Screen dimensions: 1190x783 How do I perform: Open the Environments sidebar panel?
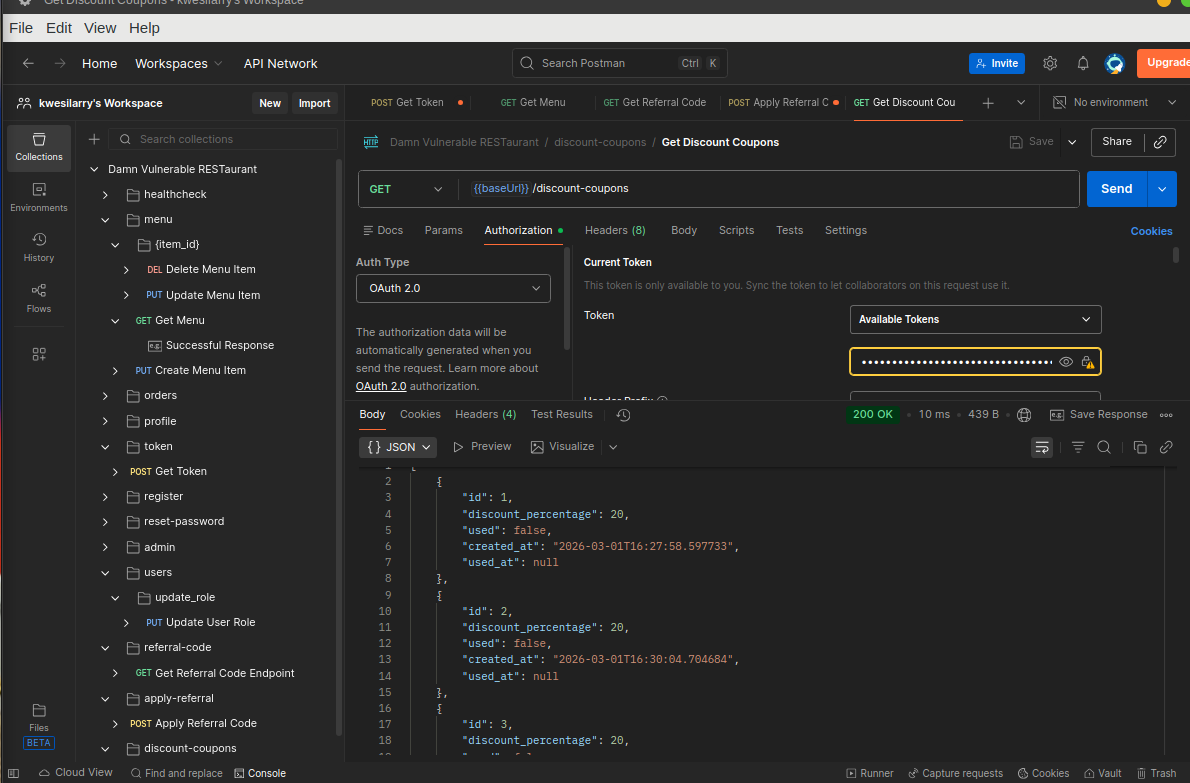pos(39,197)
